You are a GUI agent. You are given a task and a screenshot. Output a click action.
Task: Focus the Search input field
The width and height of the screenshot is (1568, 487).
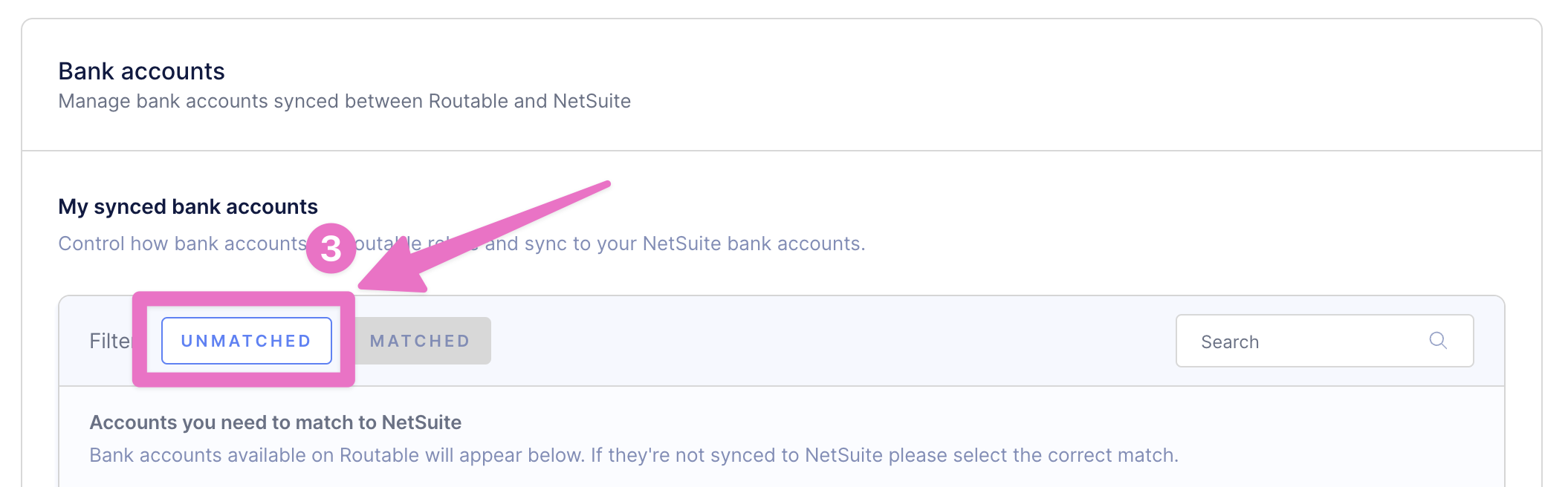1324,341
